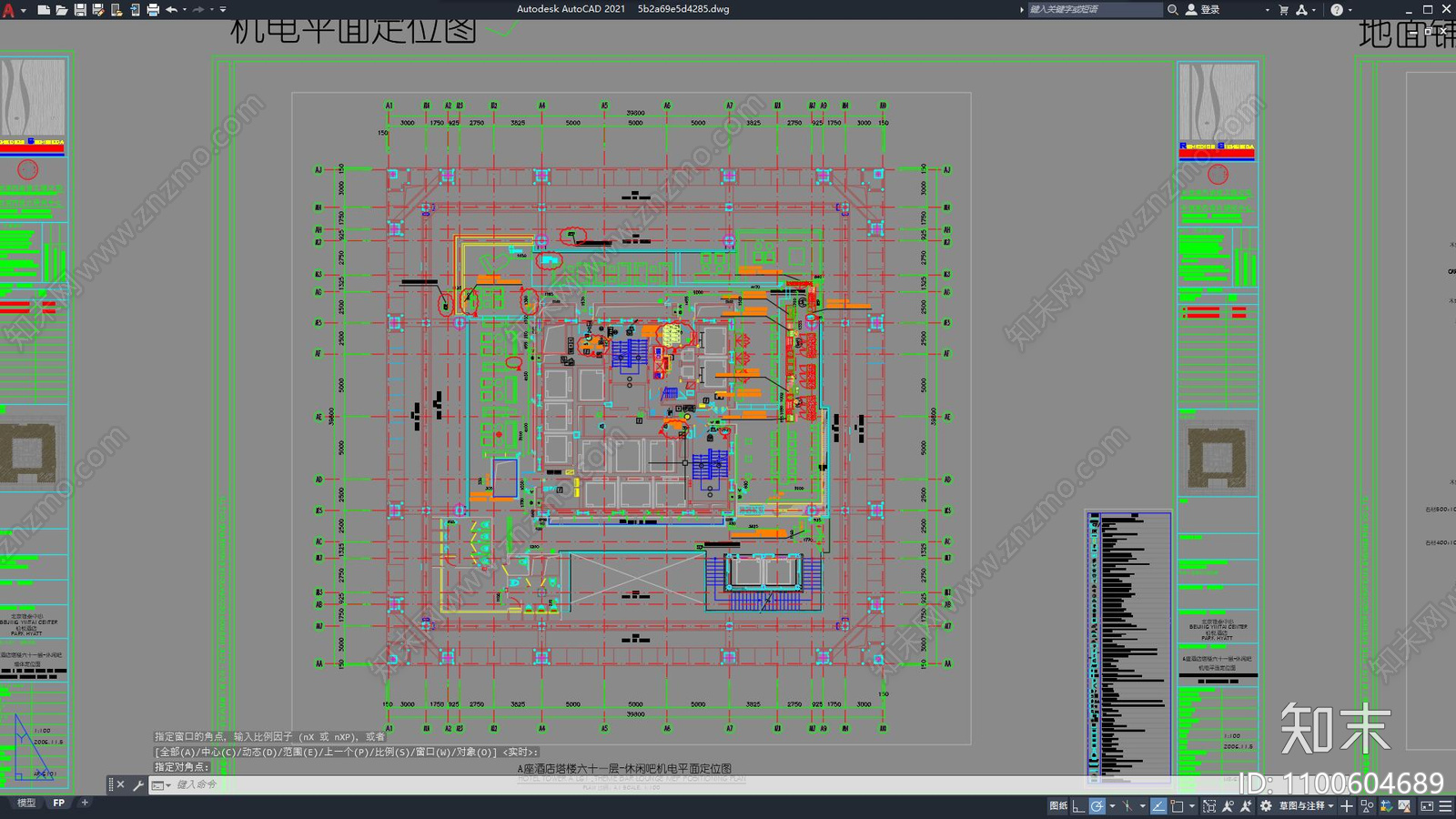
Task: Toggle isometric drafting in status bar
Action: [x=1127, y=805]
